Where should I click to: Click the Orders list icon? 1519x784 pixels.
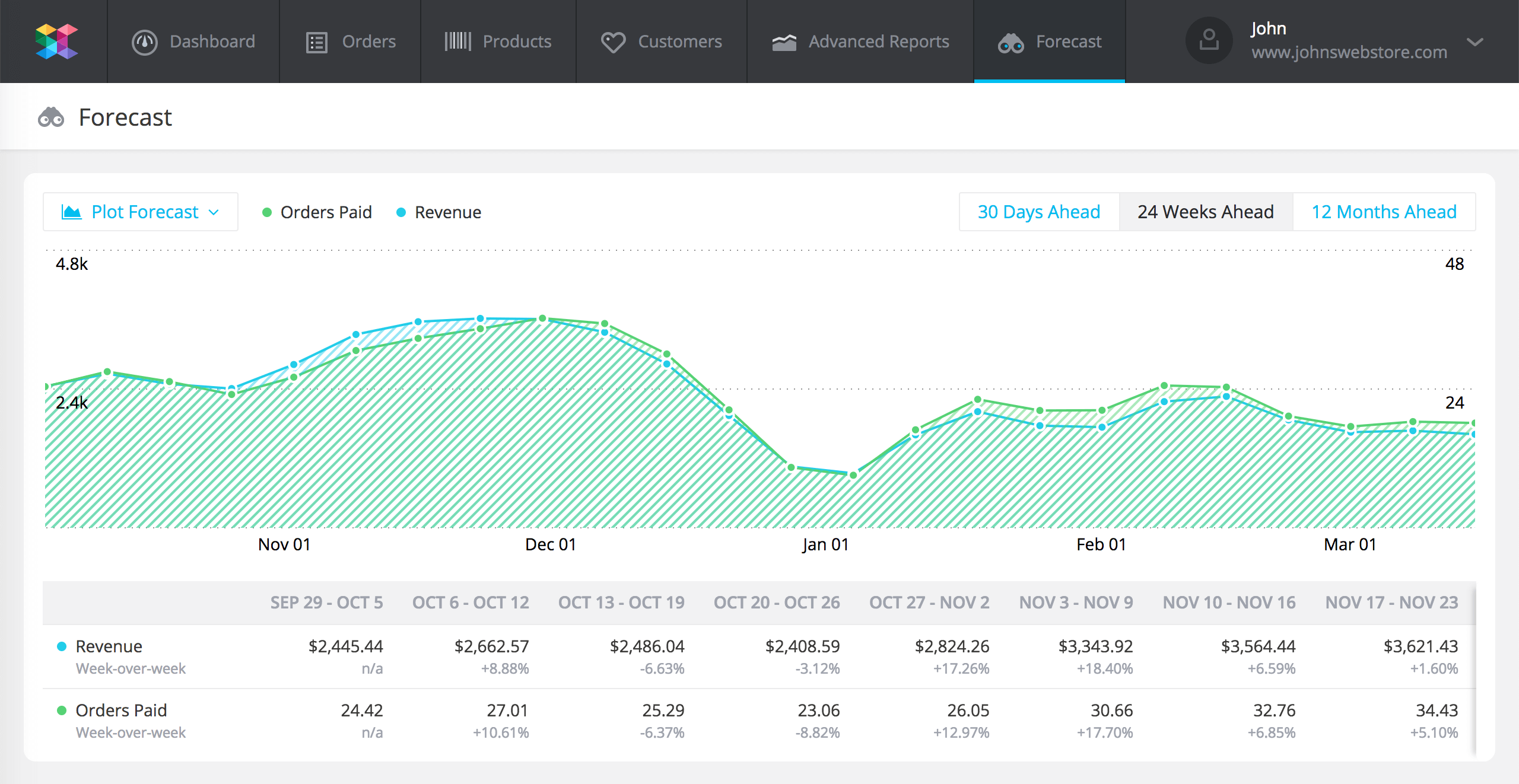point(317,42)
